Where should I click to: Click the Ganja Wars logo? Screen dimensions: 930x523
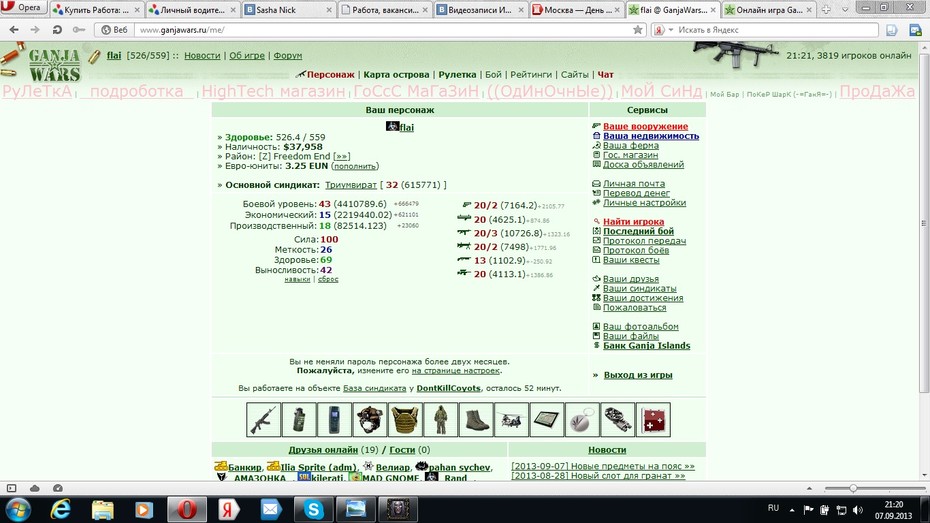tap(53, 65)
